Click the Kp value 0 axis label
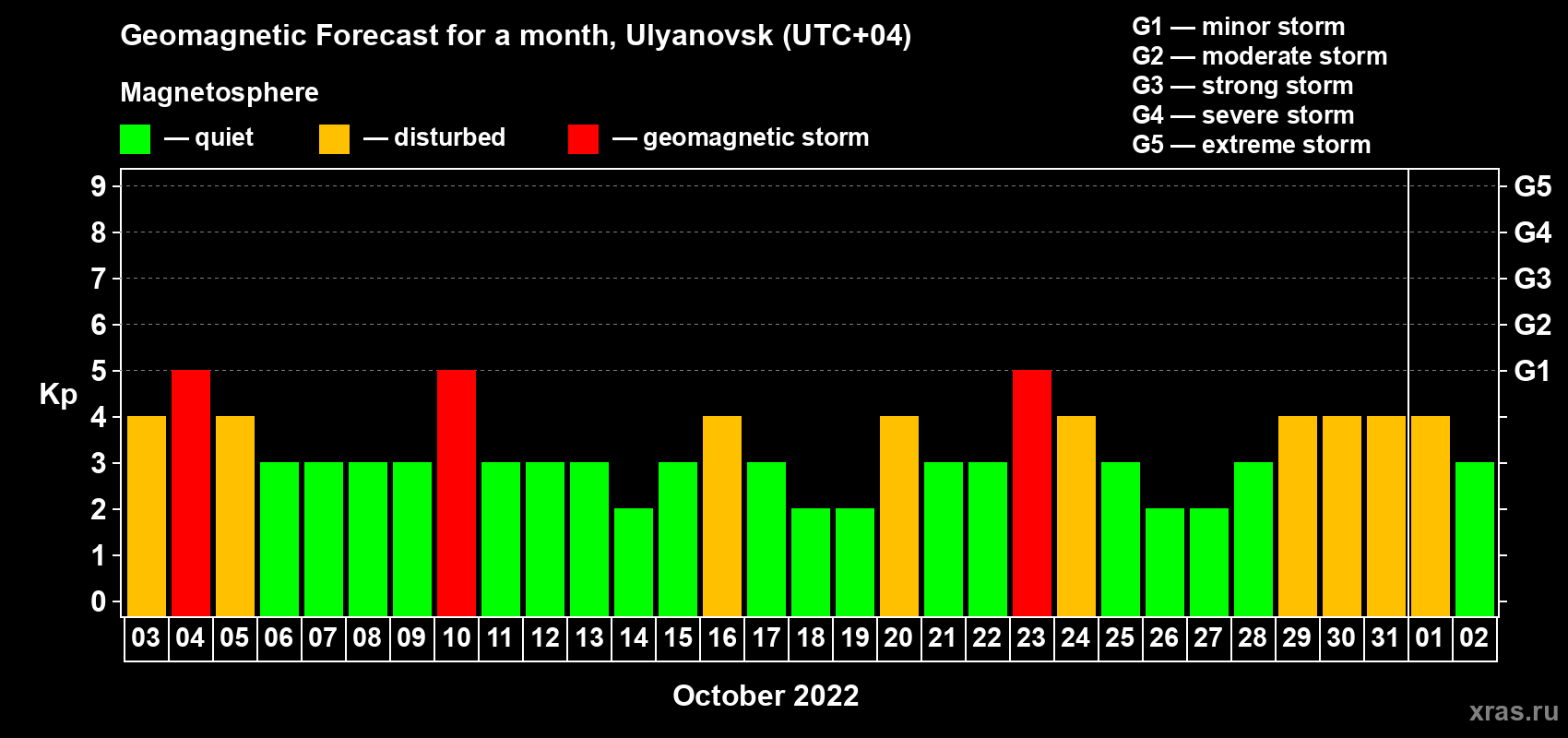1568x738 pixels. pyautogui.click(x=99, y=601)
